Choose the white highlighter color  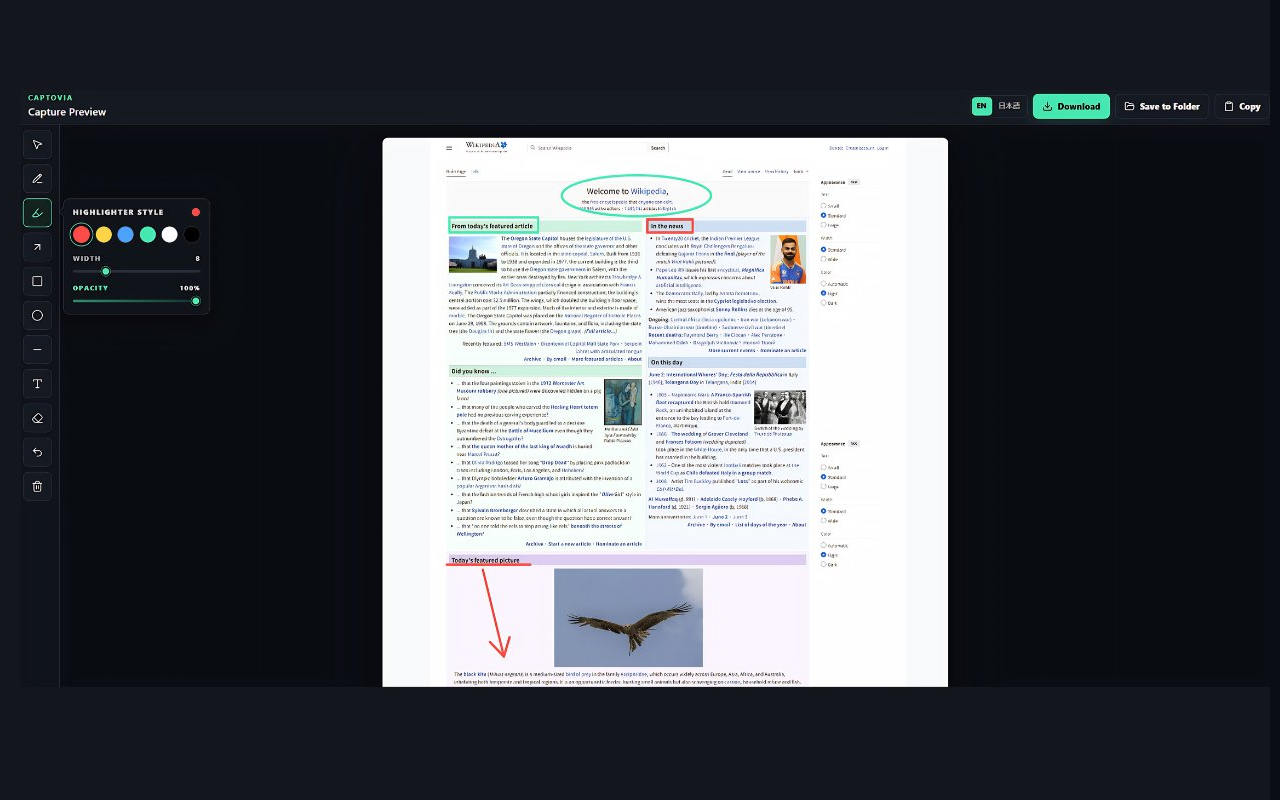pos(169,234)
